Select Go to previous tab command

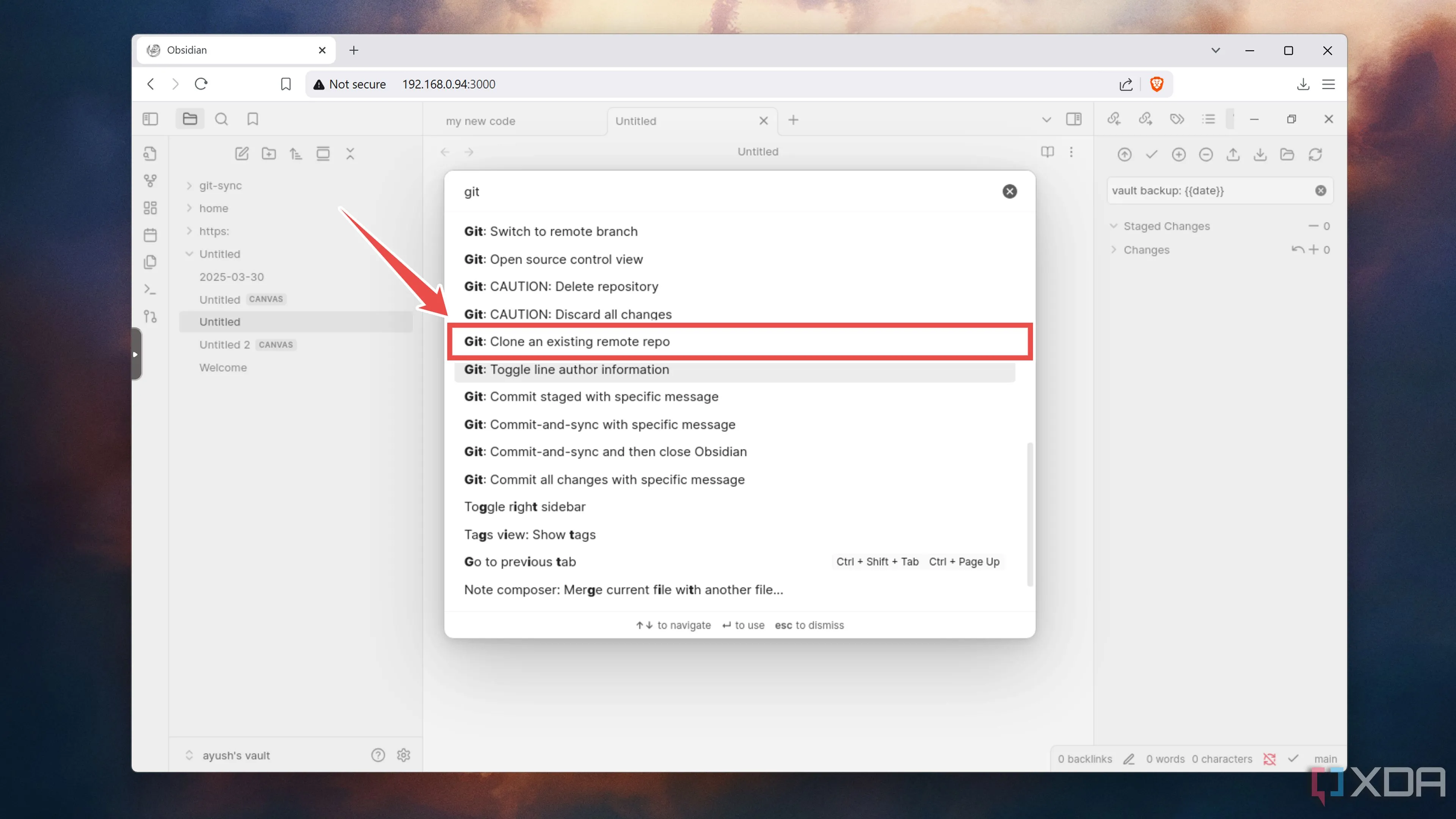click(x=735, y=562)
